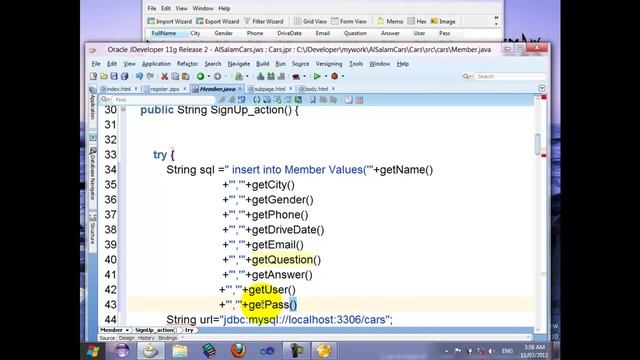Image resolution: width=640 pixels, height=360 pixels.
Task: Click the code braces icon in editor toolbar
Action: point(257,100)
